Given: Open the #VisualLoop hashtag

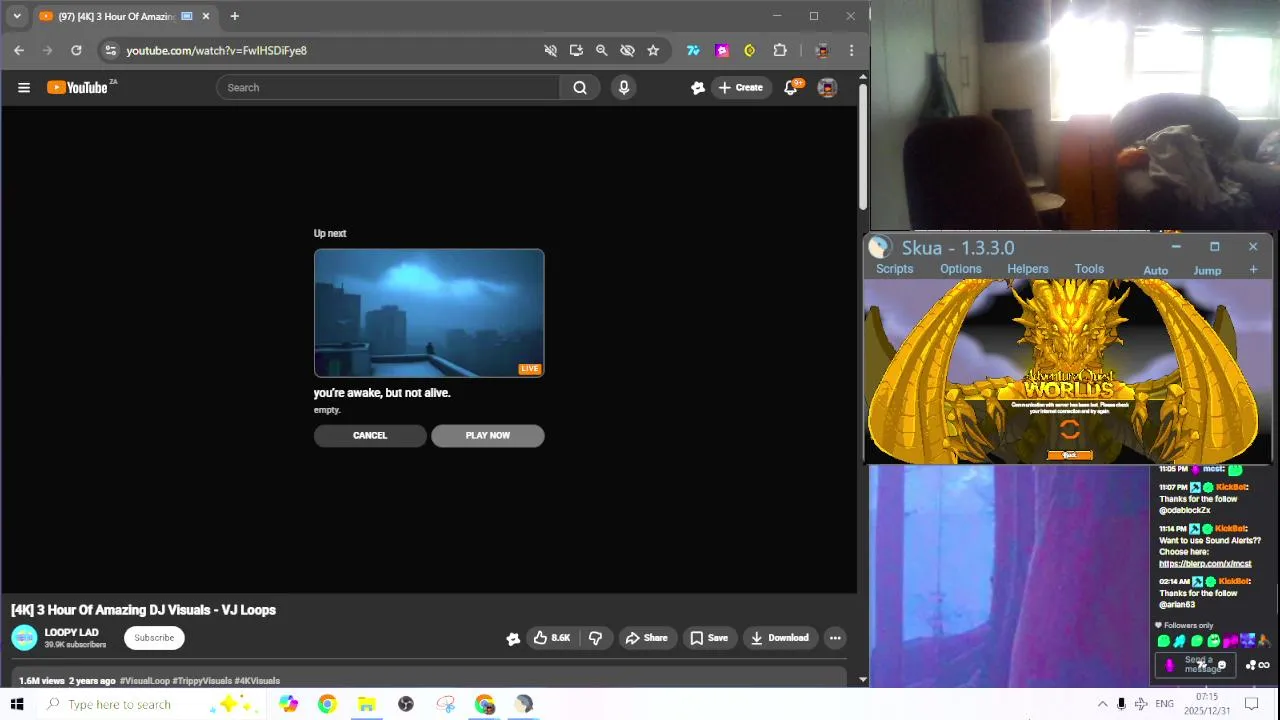Looking at the screenshot, I should click(x=145, y=681).
